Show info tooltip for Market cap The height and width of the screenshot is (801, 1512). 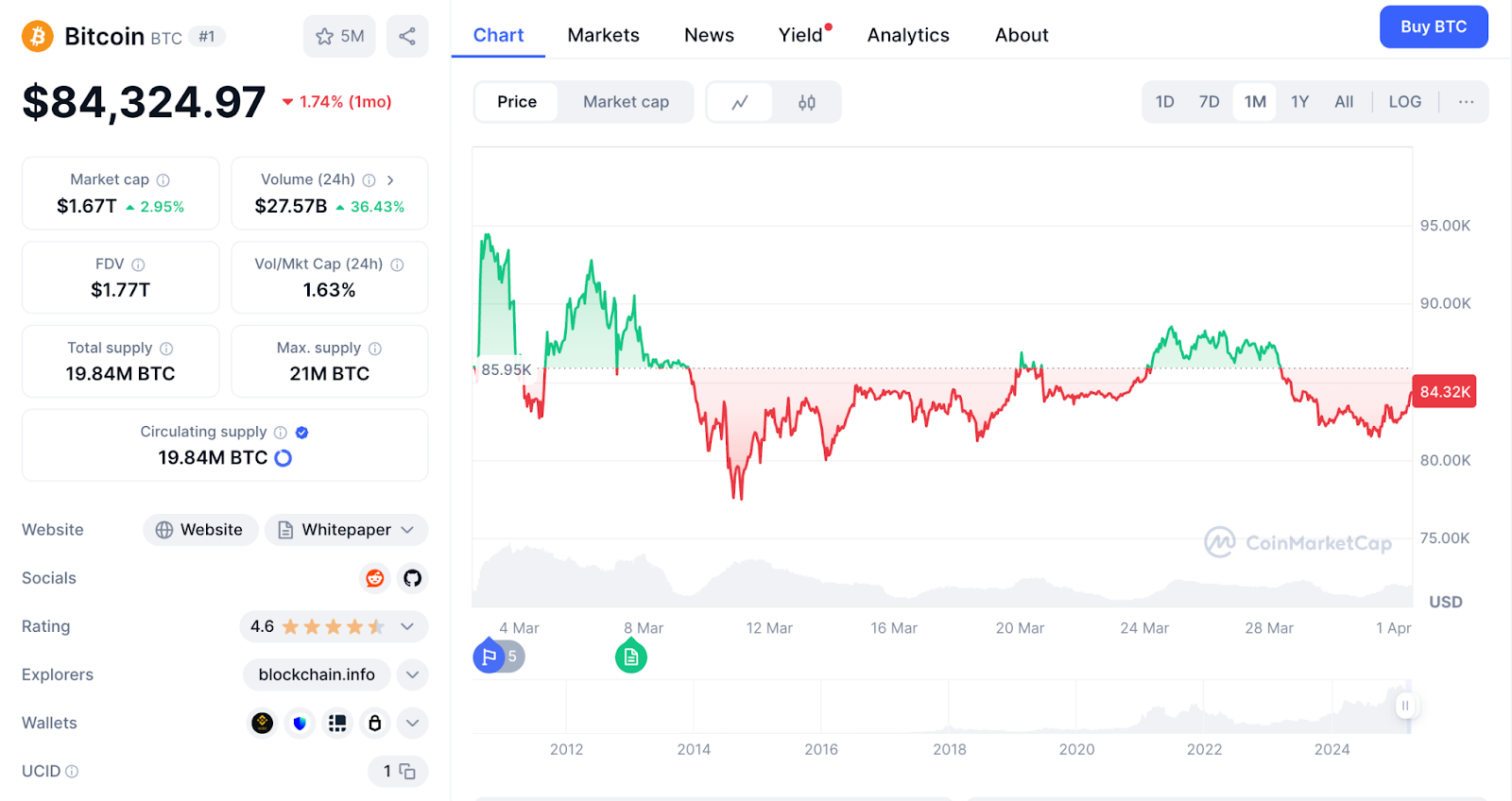(x=163, y=179)
